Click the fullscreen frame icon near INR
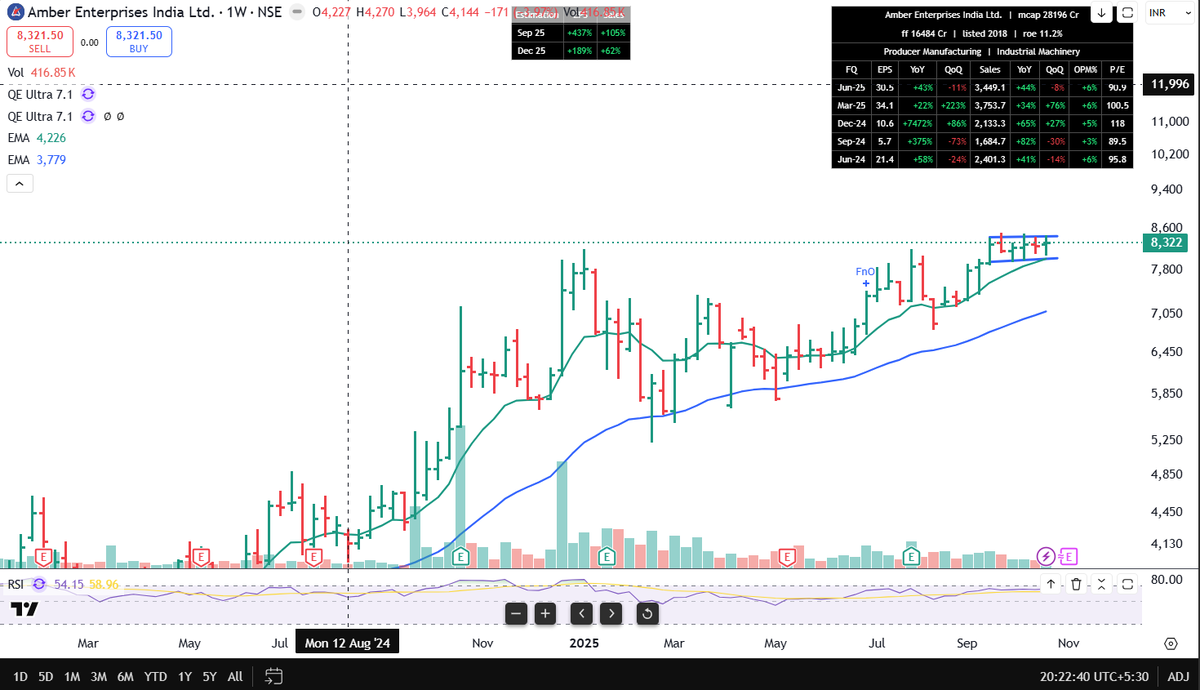Screen dimensions: 1200x690 pos(1126,13)
